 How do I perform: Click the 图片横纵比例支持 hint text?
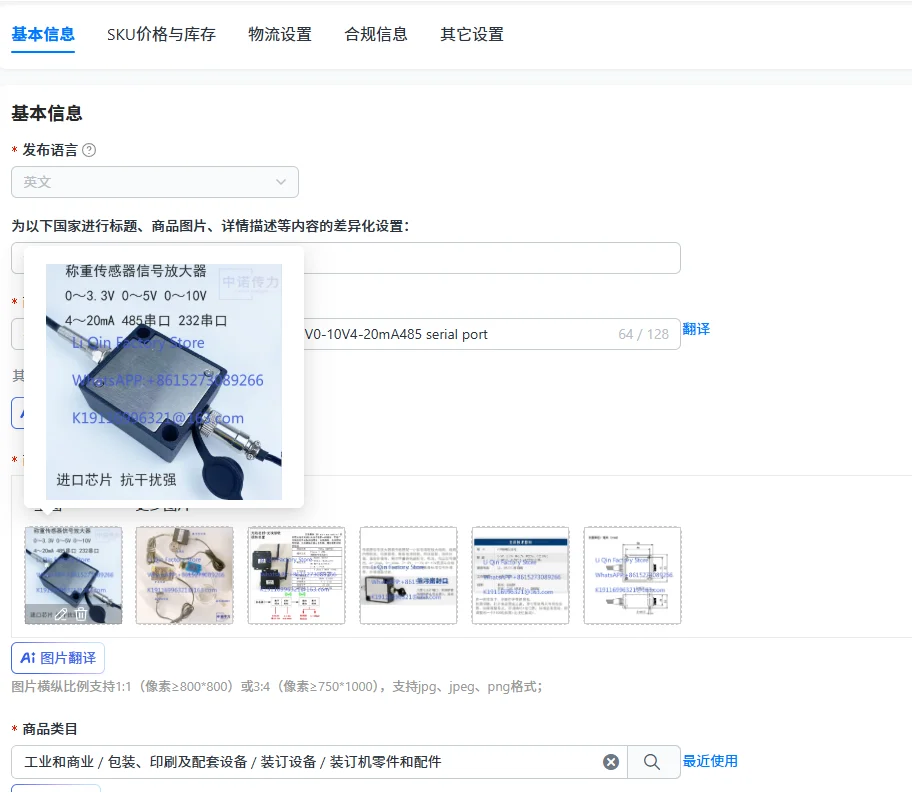pos(277,686)
